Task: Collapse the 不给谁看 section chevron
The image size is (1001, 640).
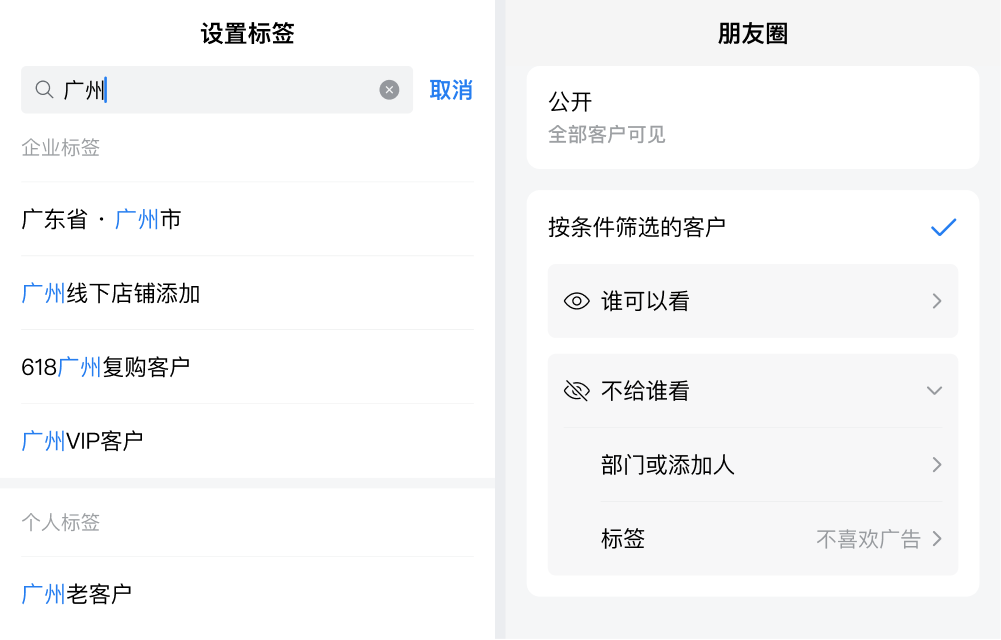Action: click(x=935, y=391)
